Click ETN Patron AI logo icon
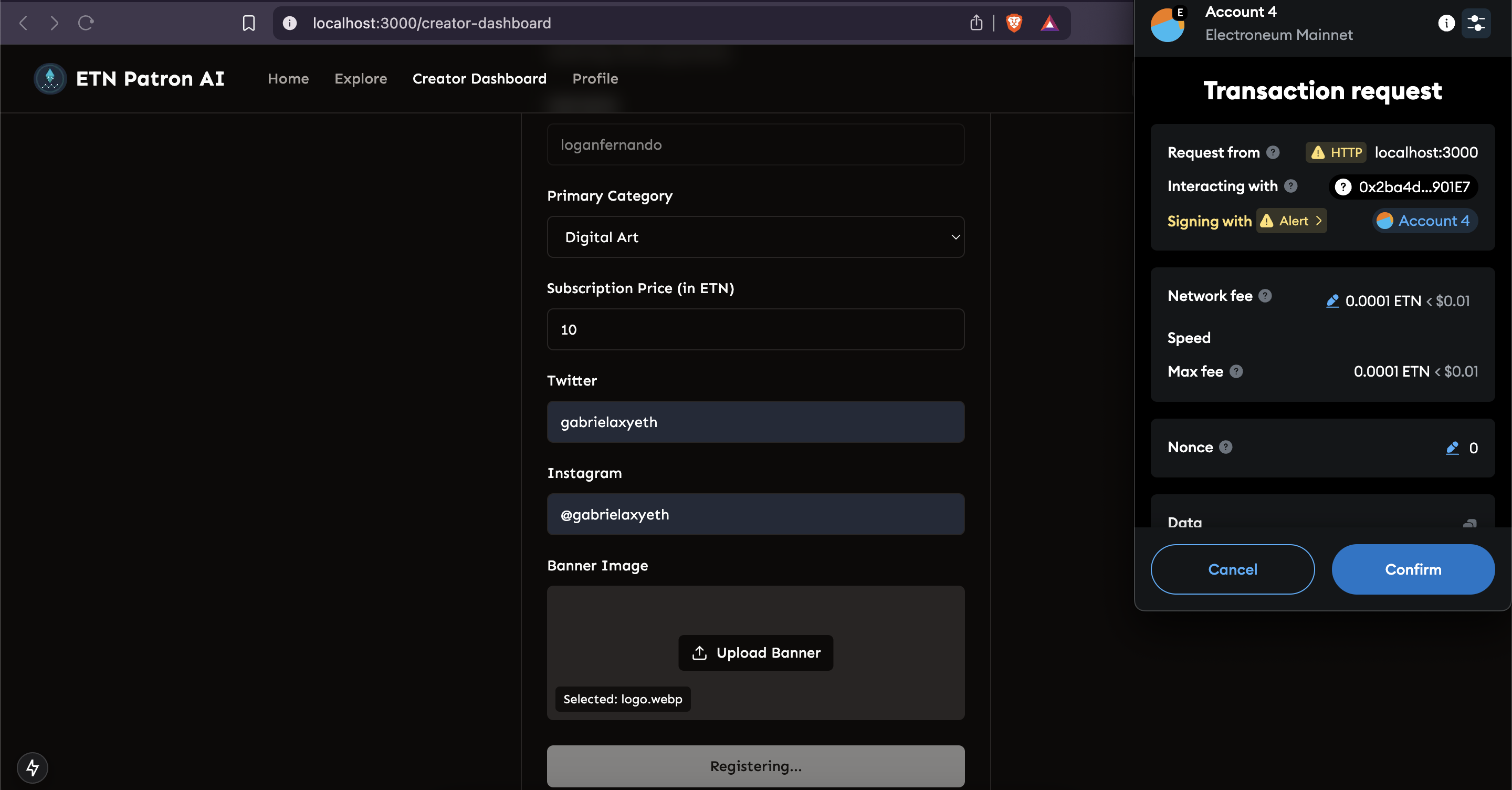Screen dimensions: 1512x790 (50, 79)
